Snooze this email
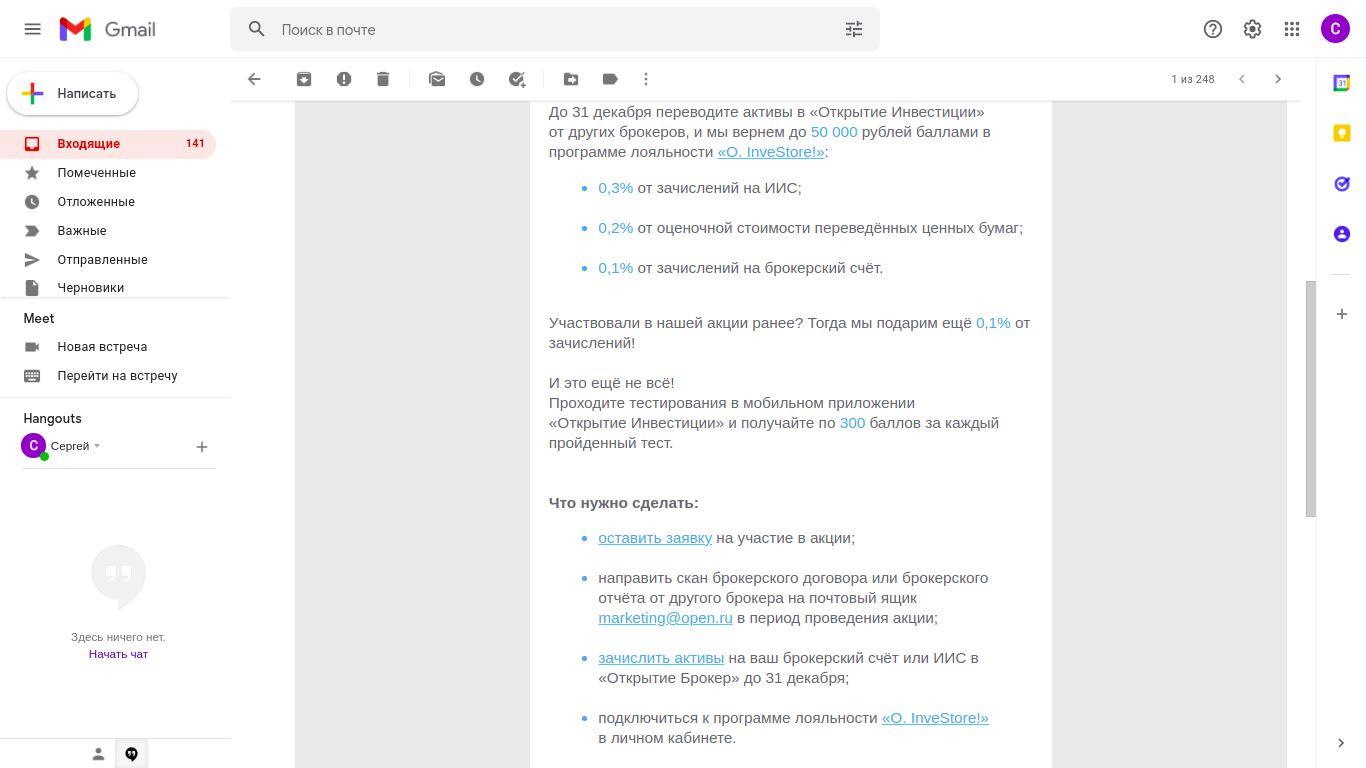This screenshot has width=1366, height=768. [477, 79]
